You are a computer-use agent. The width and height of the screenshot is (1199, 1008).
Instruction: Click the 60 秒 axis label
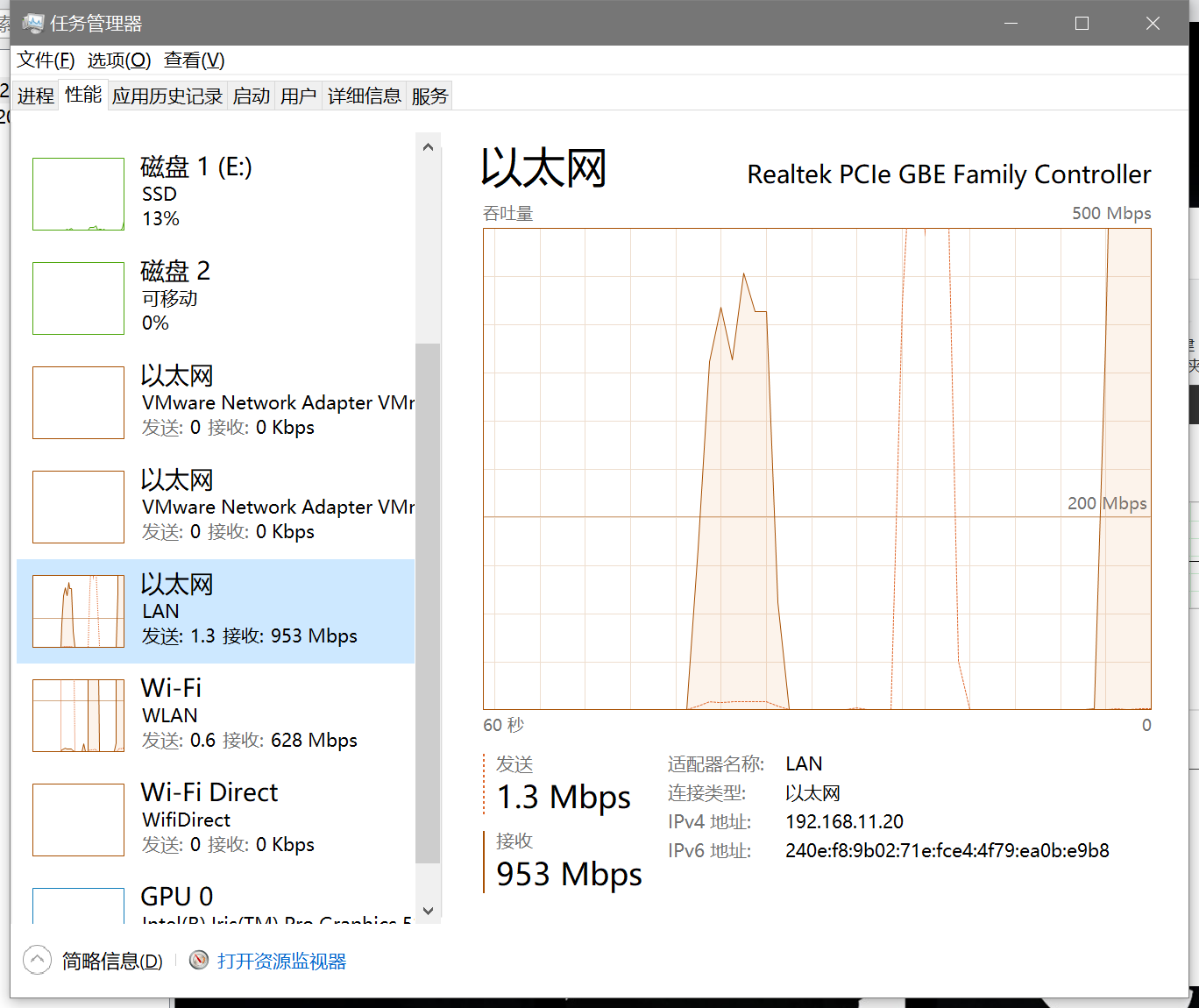click(504, 725)
